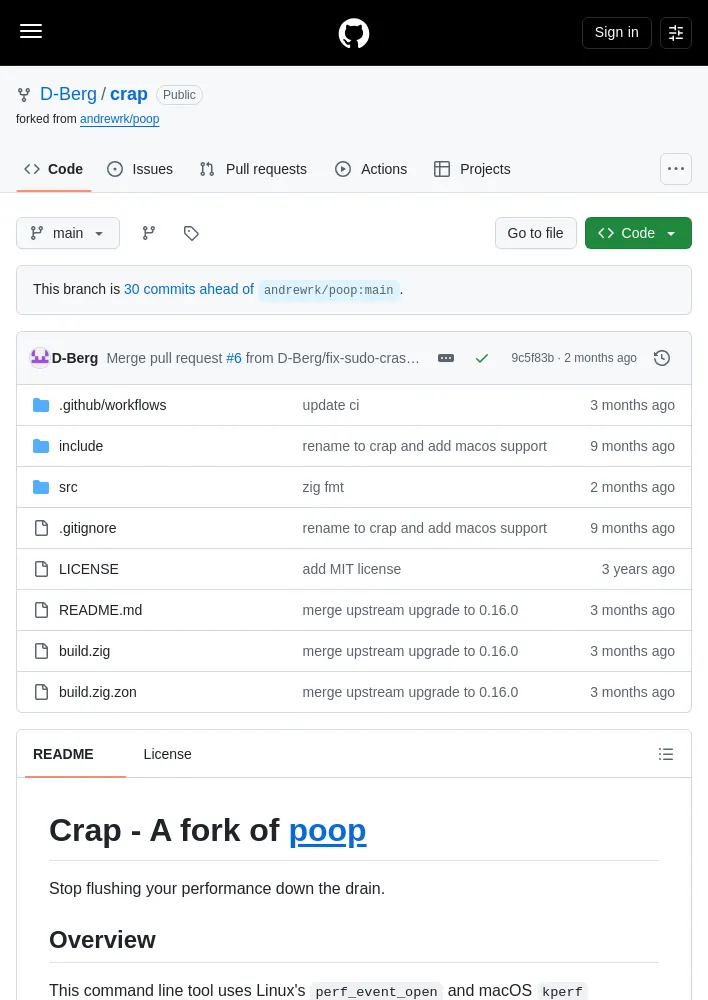The image size is (708, 1000).
Task: Switch to the Issues tab
Action: click(140, 169)
